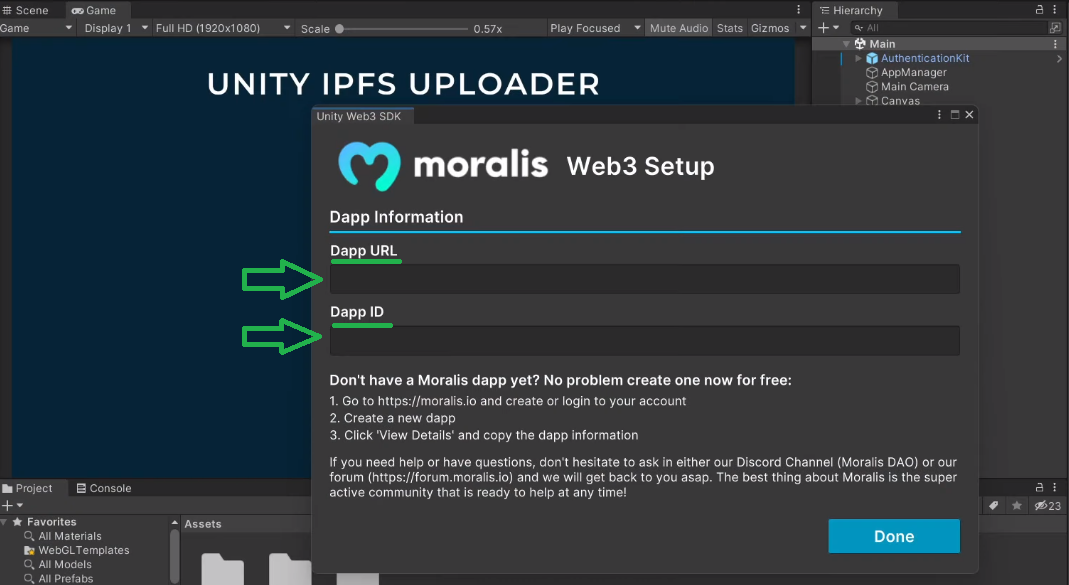Click the search by label tag icon
The image size is (1069, 585).
click(x=994, y=505)
